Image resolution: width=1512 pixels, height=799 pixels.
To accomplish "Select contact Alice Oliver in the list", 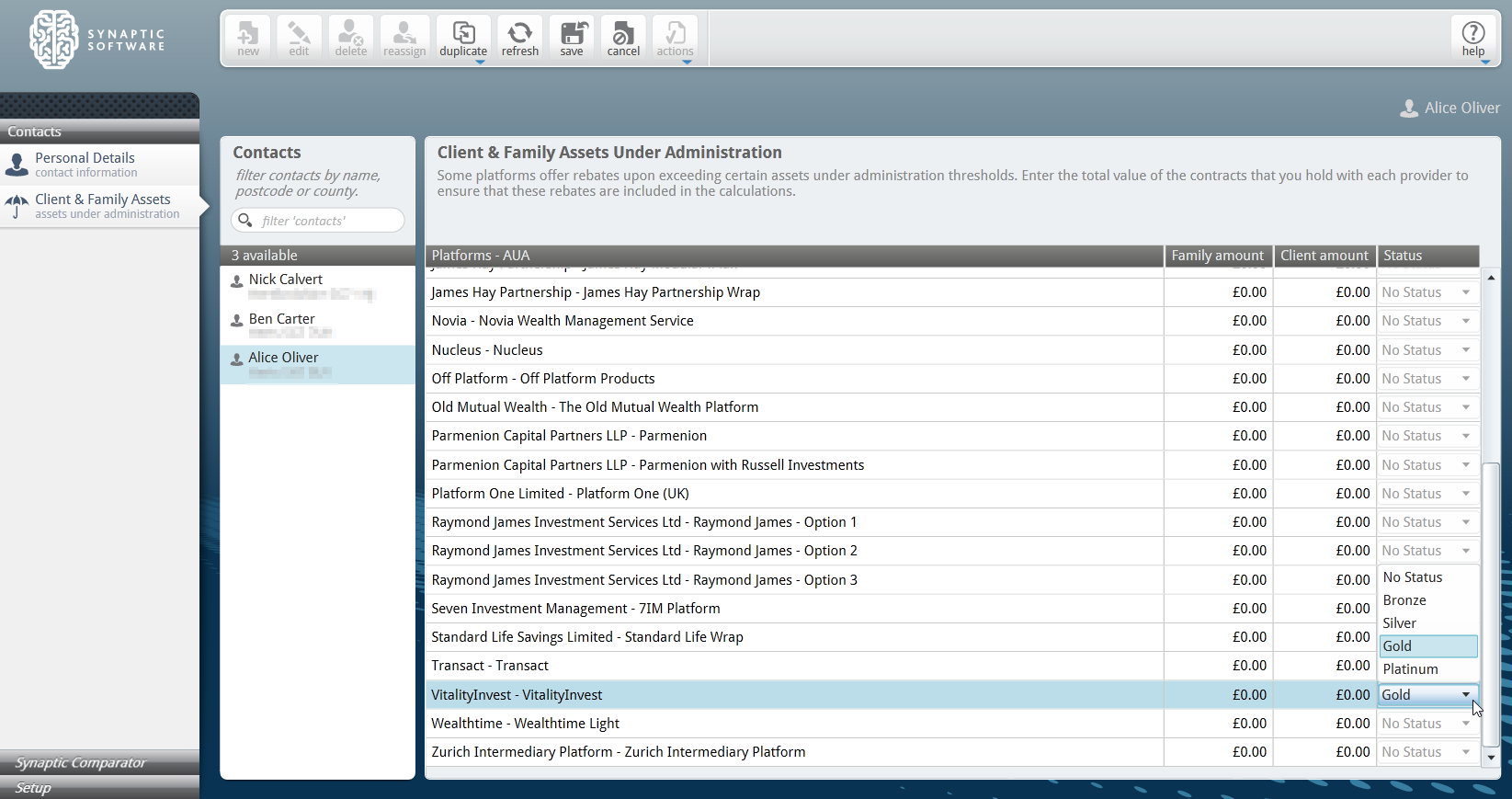I will (318, 364).
